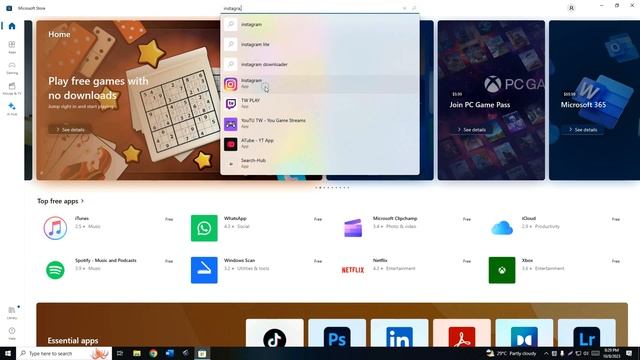Click the taskbar clock and date
The width and height of the screenshot is (640, 360).
coord(611,353)
